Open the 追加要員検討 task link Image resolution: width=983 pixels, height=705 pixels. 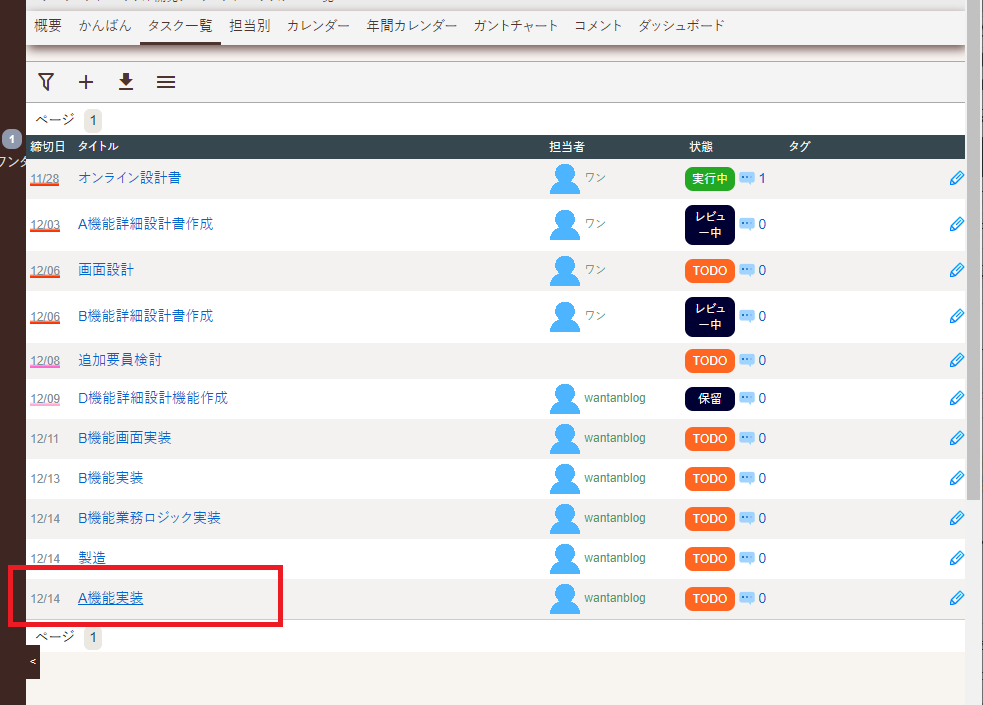120,360
